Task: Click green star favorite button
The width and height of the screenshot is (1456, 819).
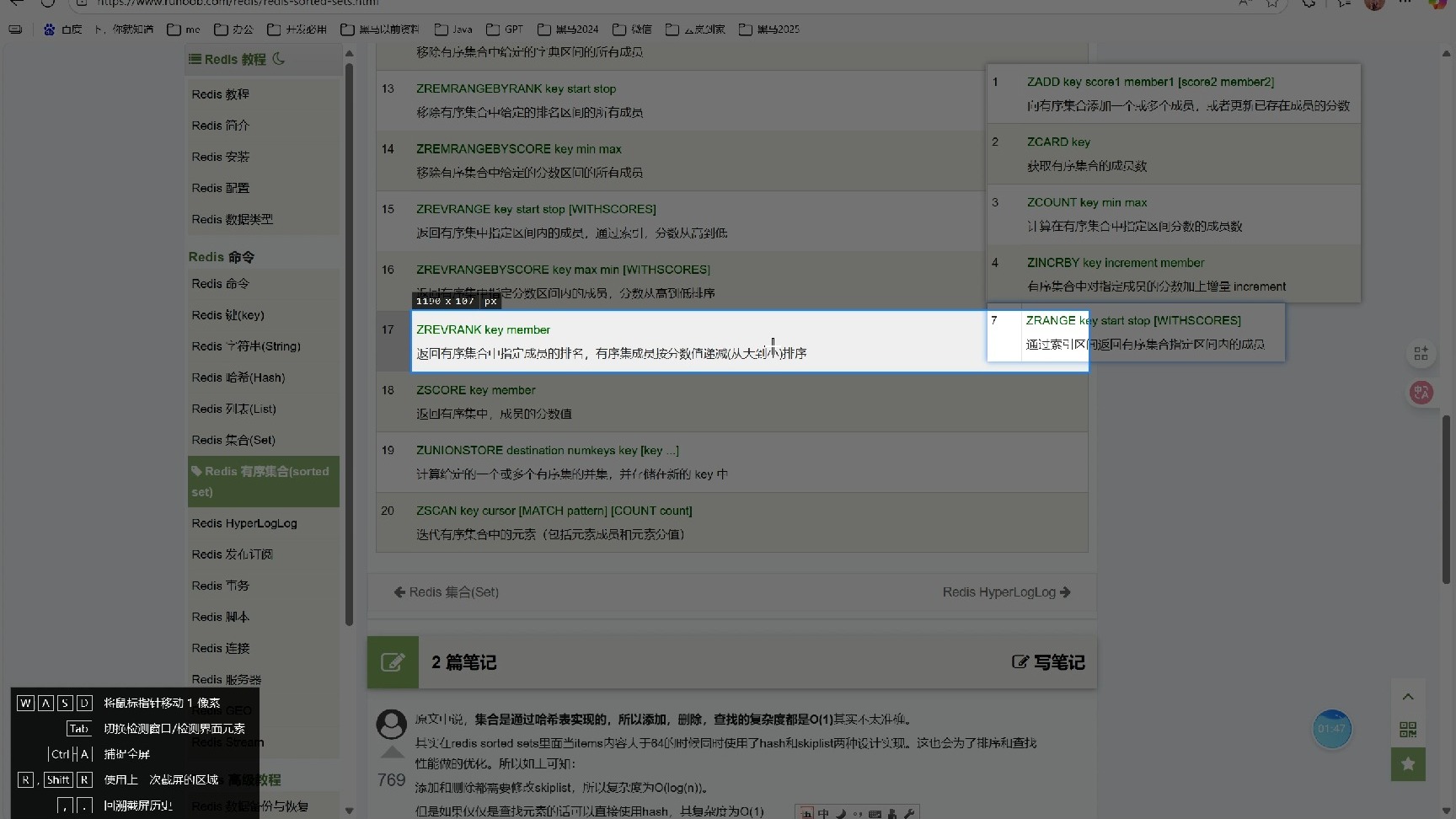Action: pos(1408,764)
